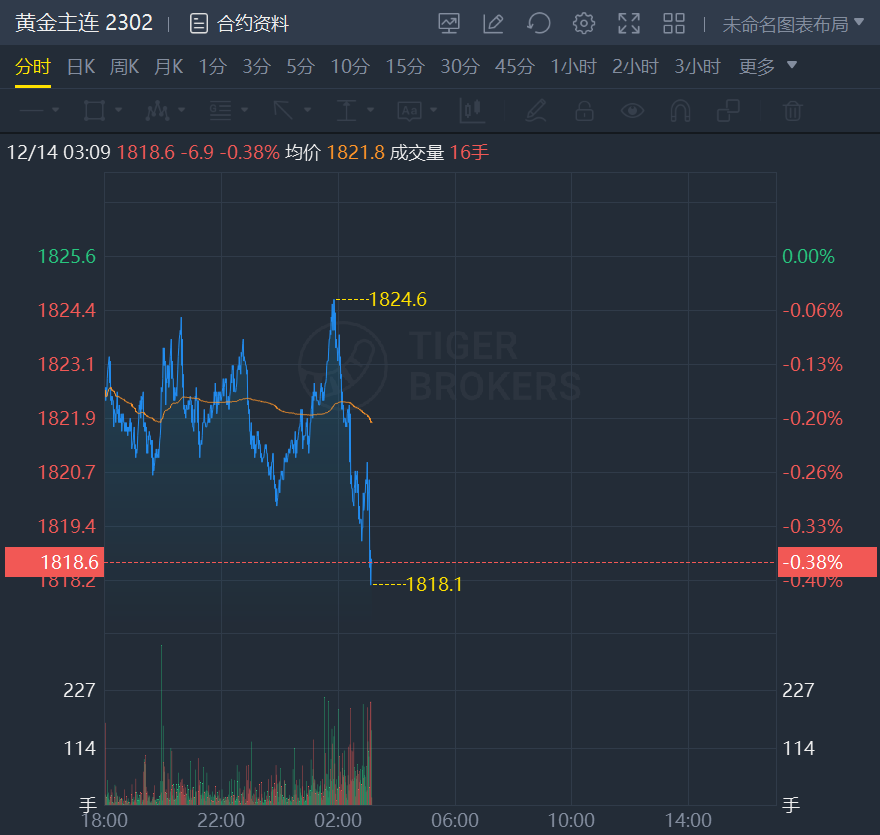Select the rectangle shape drawing tool
880x835 pixels.
(94, 110)
